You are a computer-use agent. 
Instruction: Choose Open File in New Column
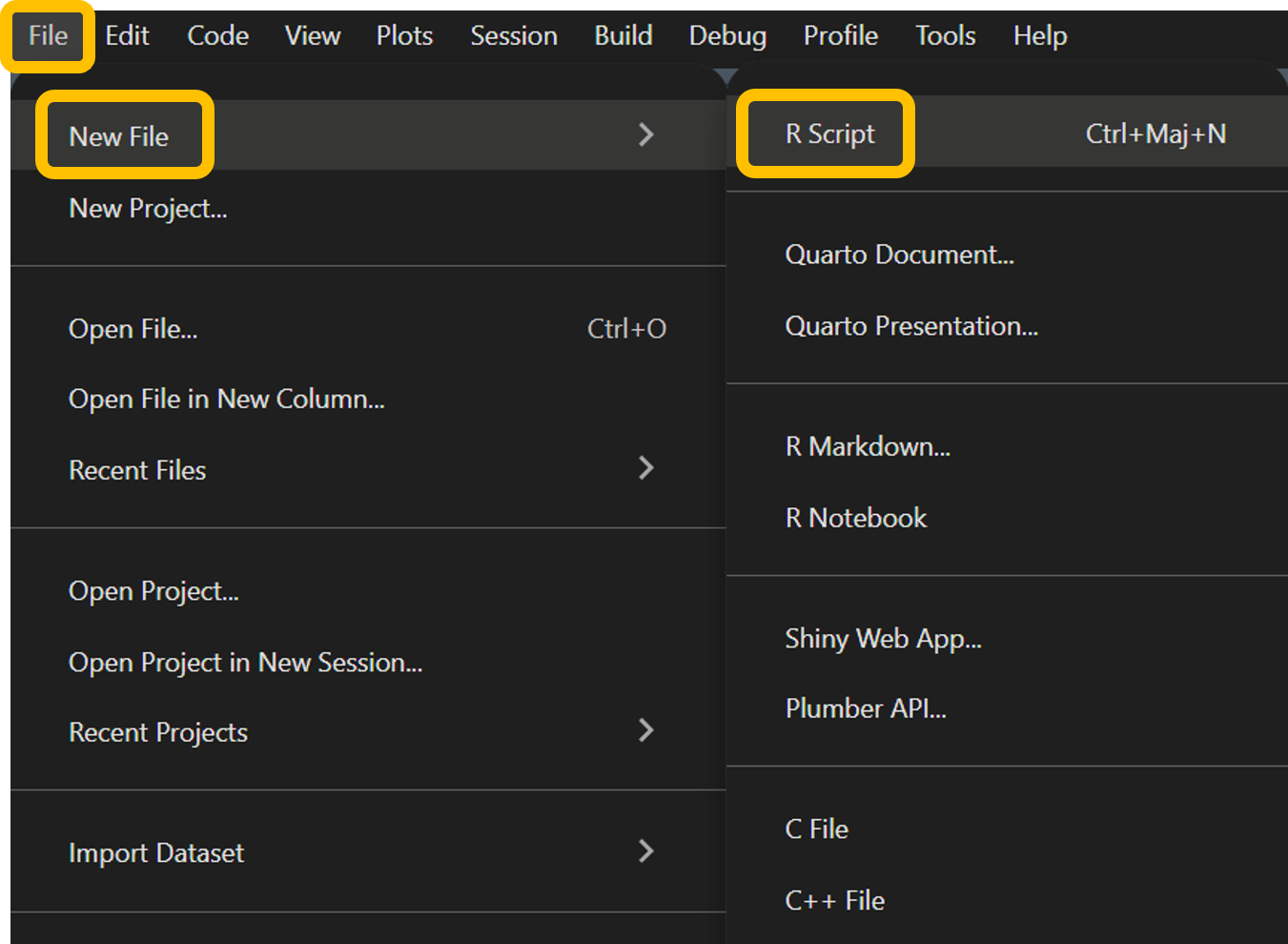click(x=226, y=399)
